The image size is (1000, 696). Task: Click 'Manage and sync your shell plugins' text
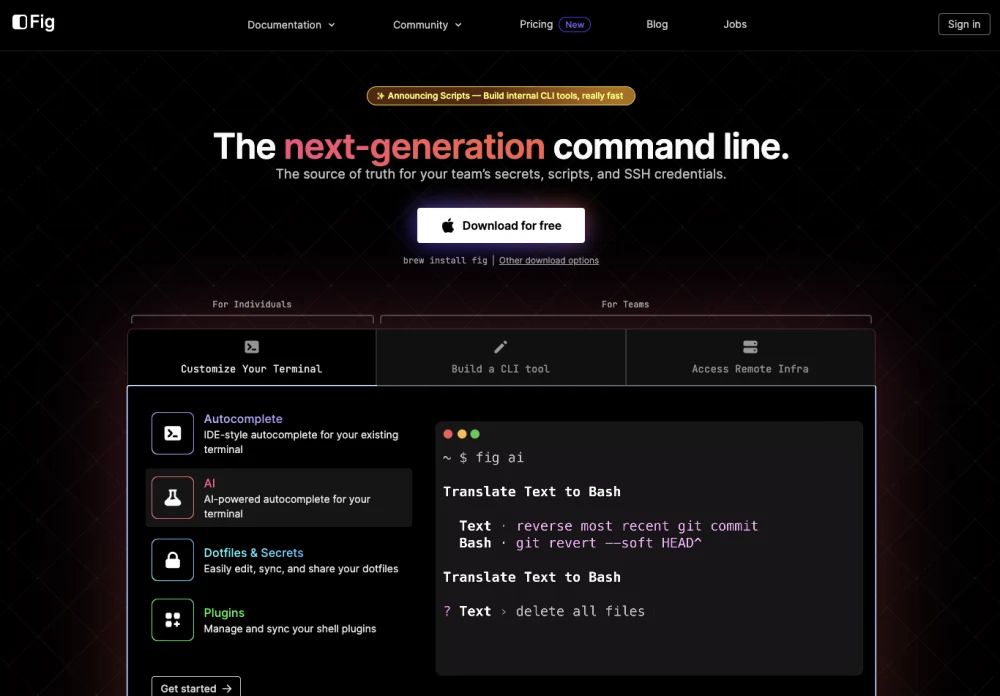(x=290, y=629)
